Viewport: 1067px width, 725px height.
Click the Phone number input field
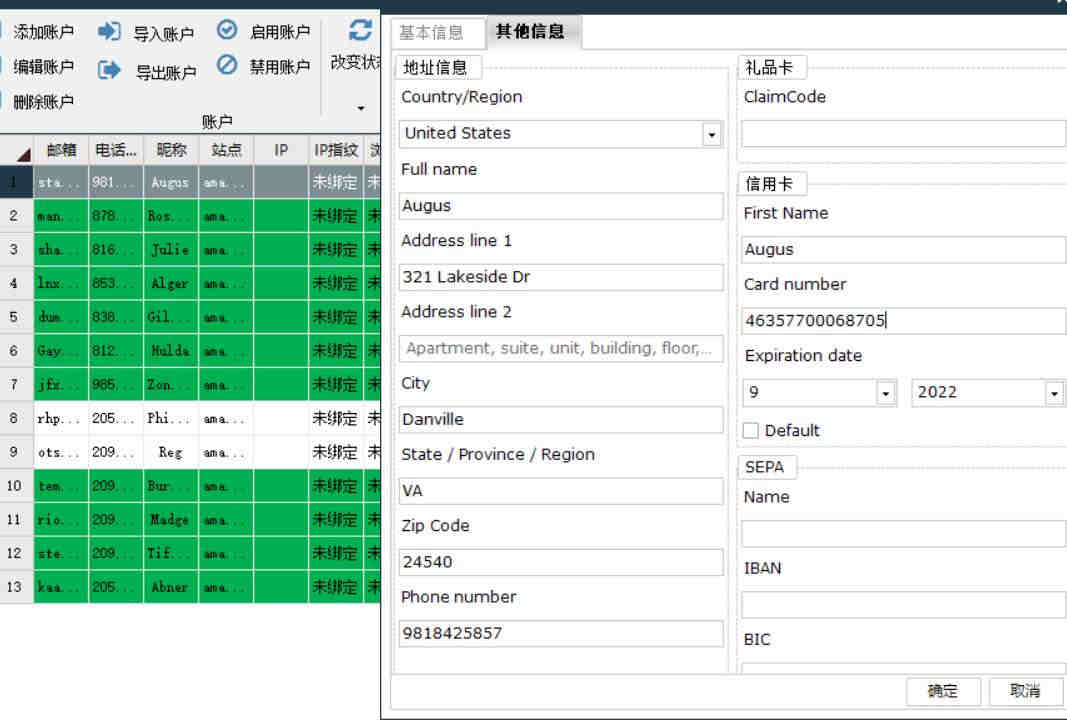[561, 634]
